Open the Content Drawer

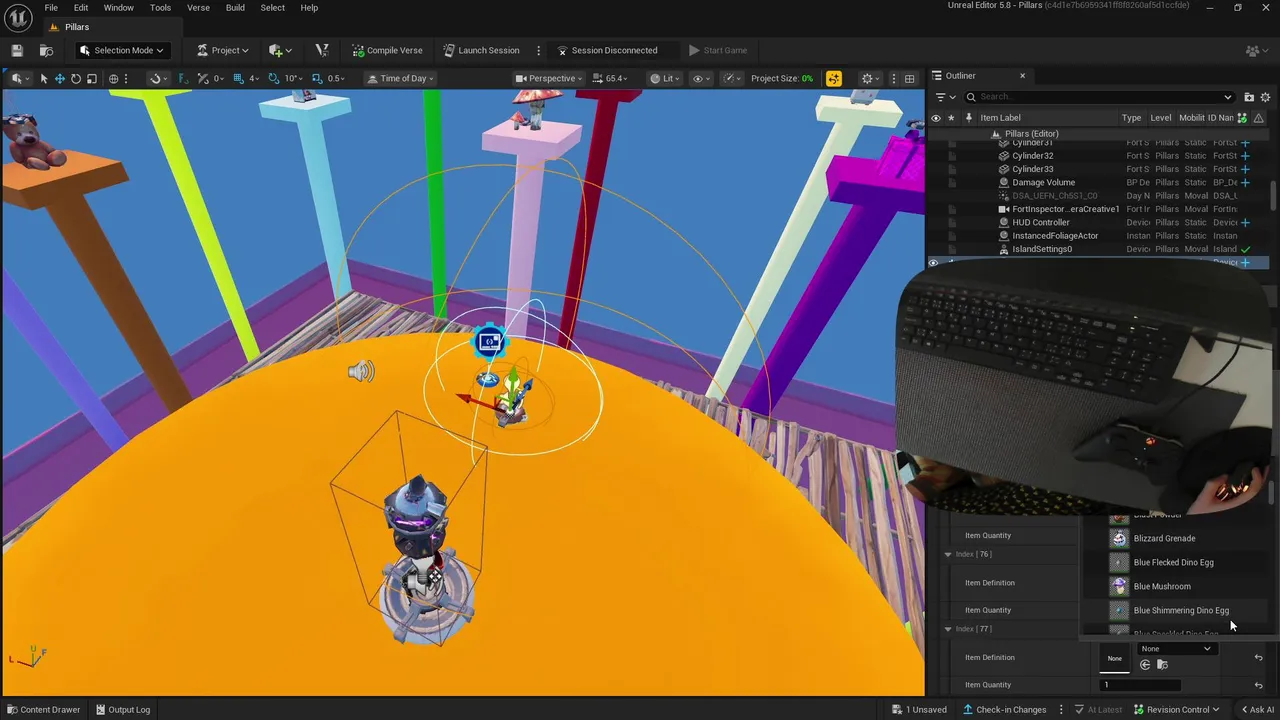click(42, 710)
